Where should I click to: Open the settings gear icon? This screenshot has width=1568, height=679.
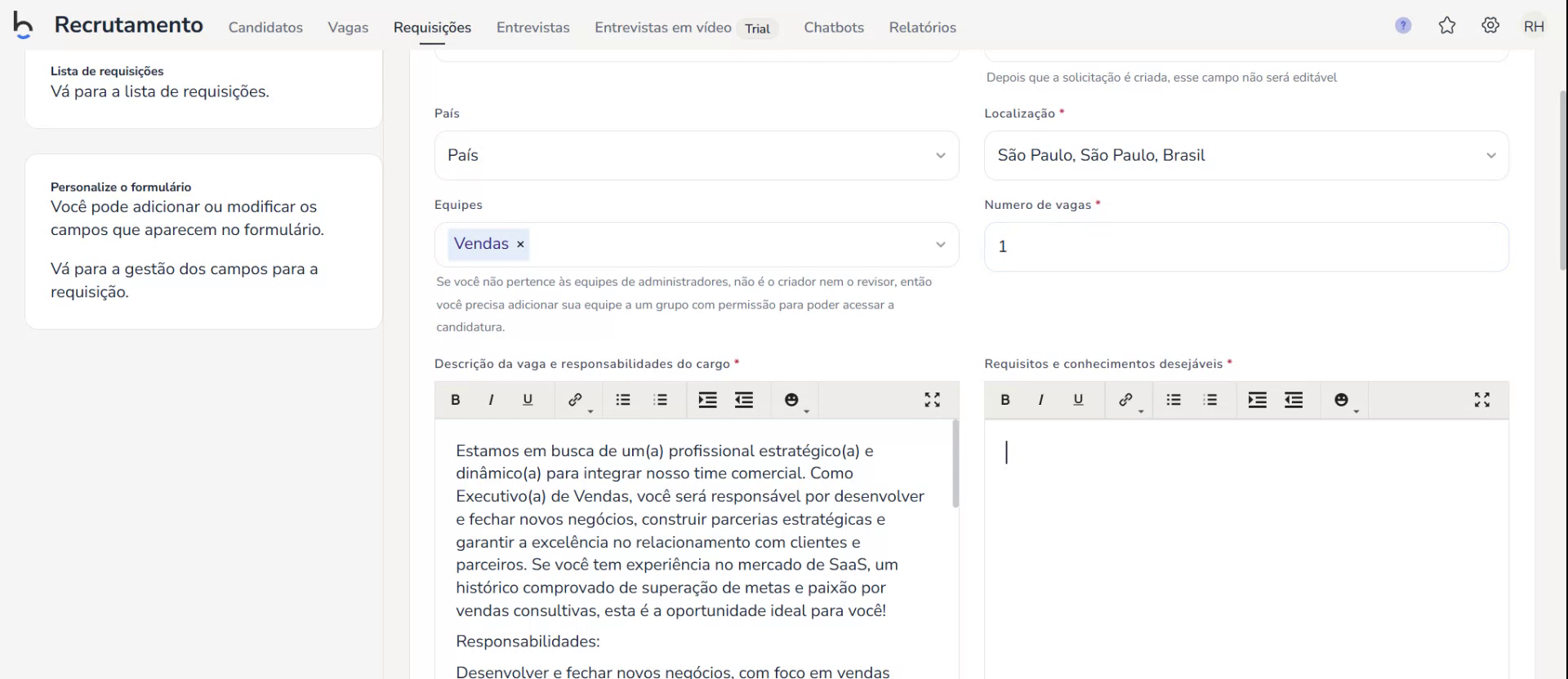click(x=1490, y=25)
